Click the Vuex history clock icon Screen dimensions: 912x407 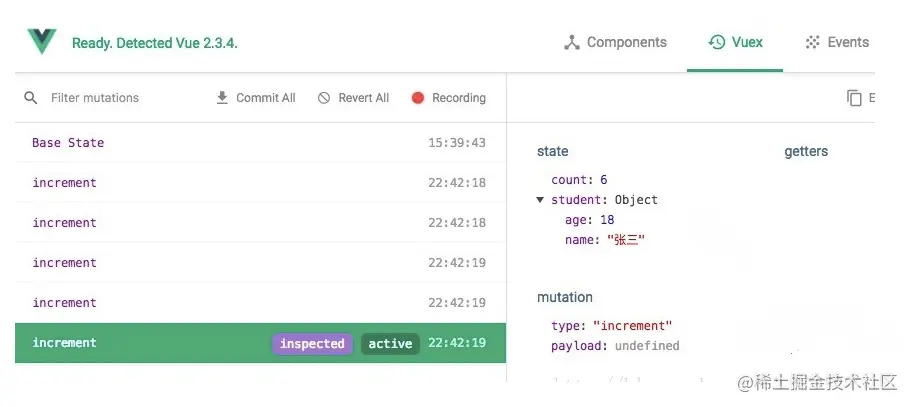pyautogui.click(x=717, y=42)
